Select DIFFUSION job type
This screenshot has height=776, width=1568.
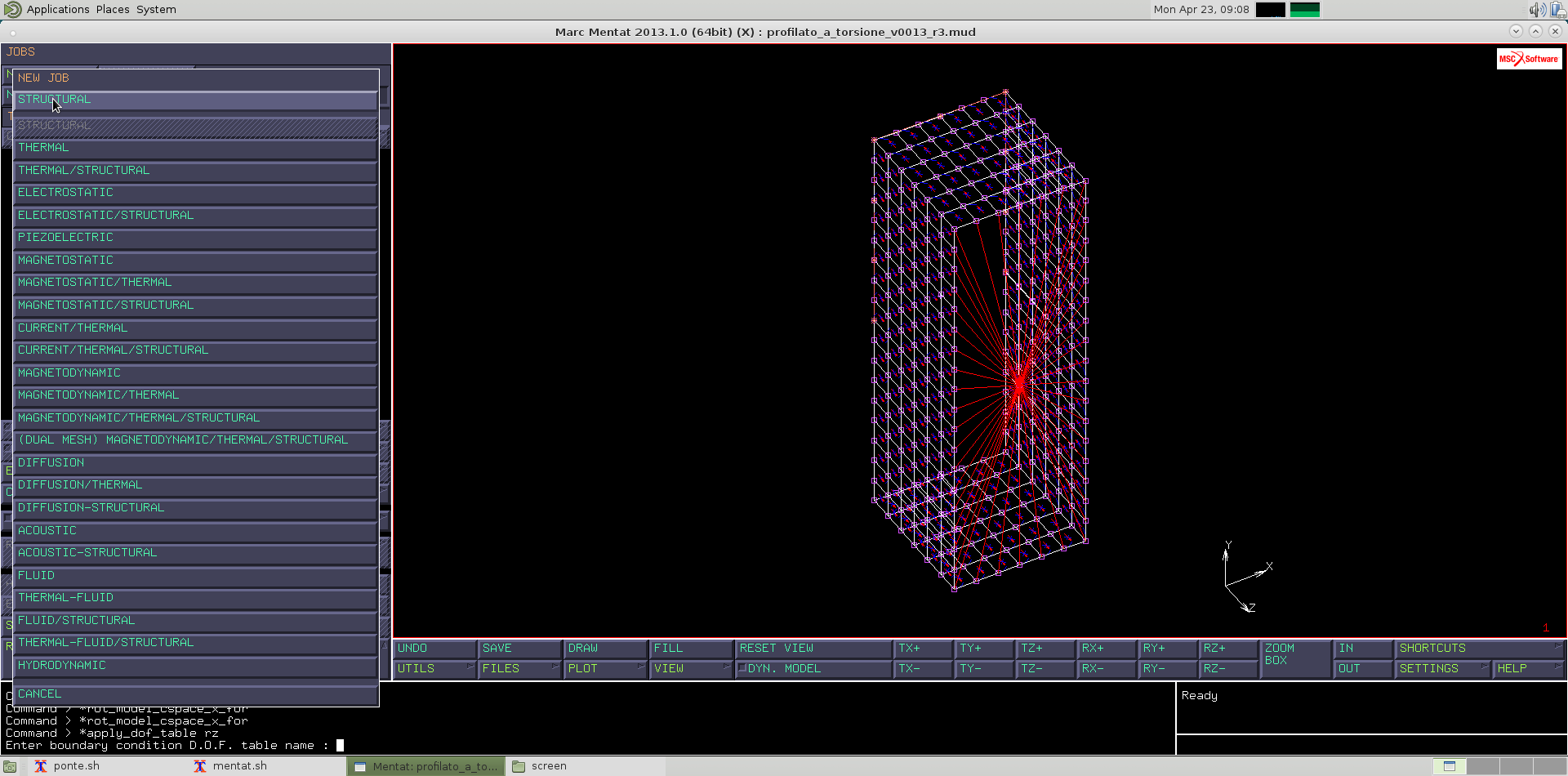[x=195, y=463]
